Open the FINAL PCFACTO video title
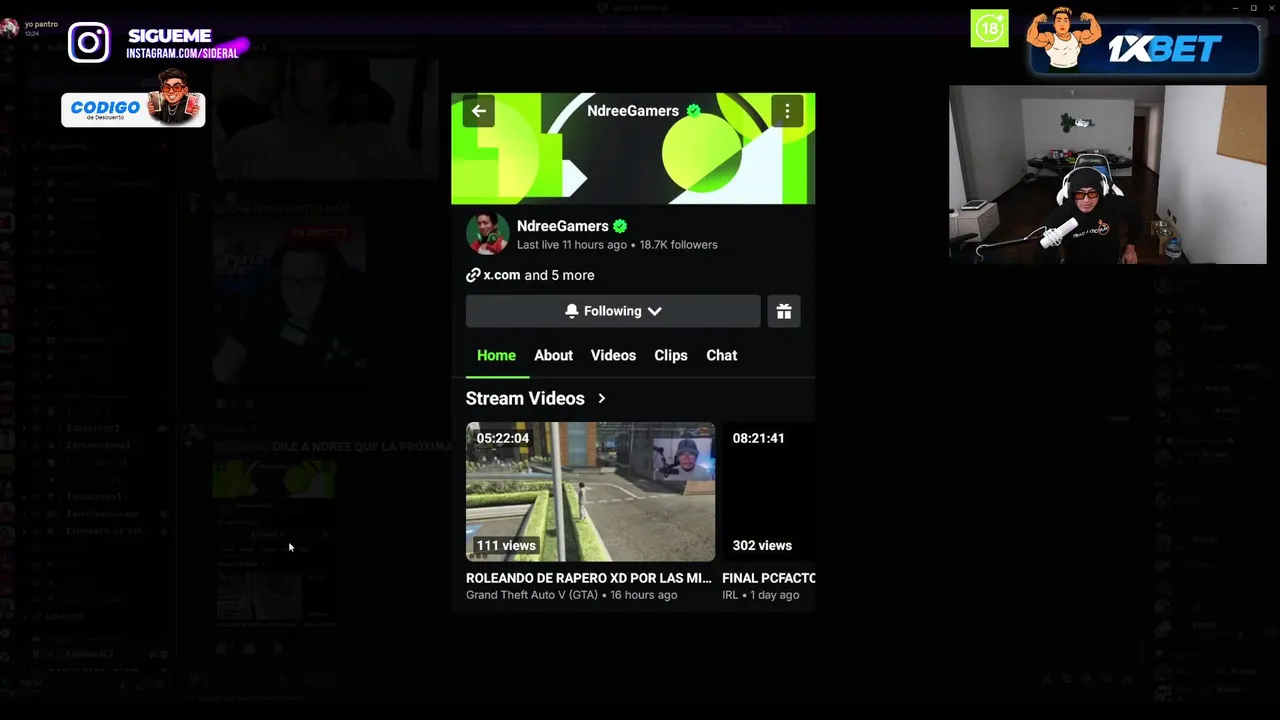This screenshot has height=720, width=1280. click(769, 578)
